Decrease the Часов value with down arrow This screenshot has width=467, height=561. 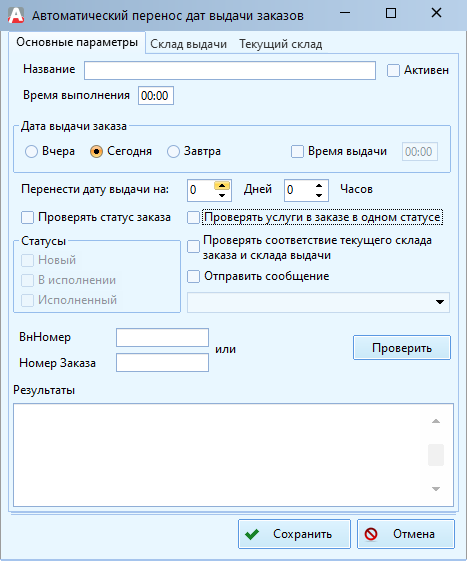(319, 195)
